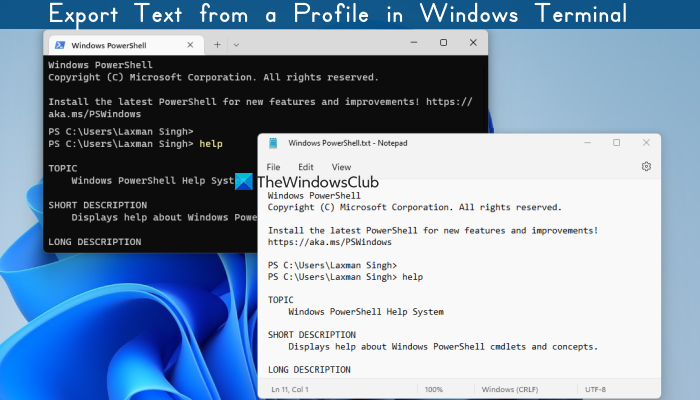Screen dimensions: 700x400
Task: Click Windows (CRLF) line ending indicator
Action: (x=510, y=389)
